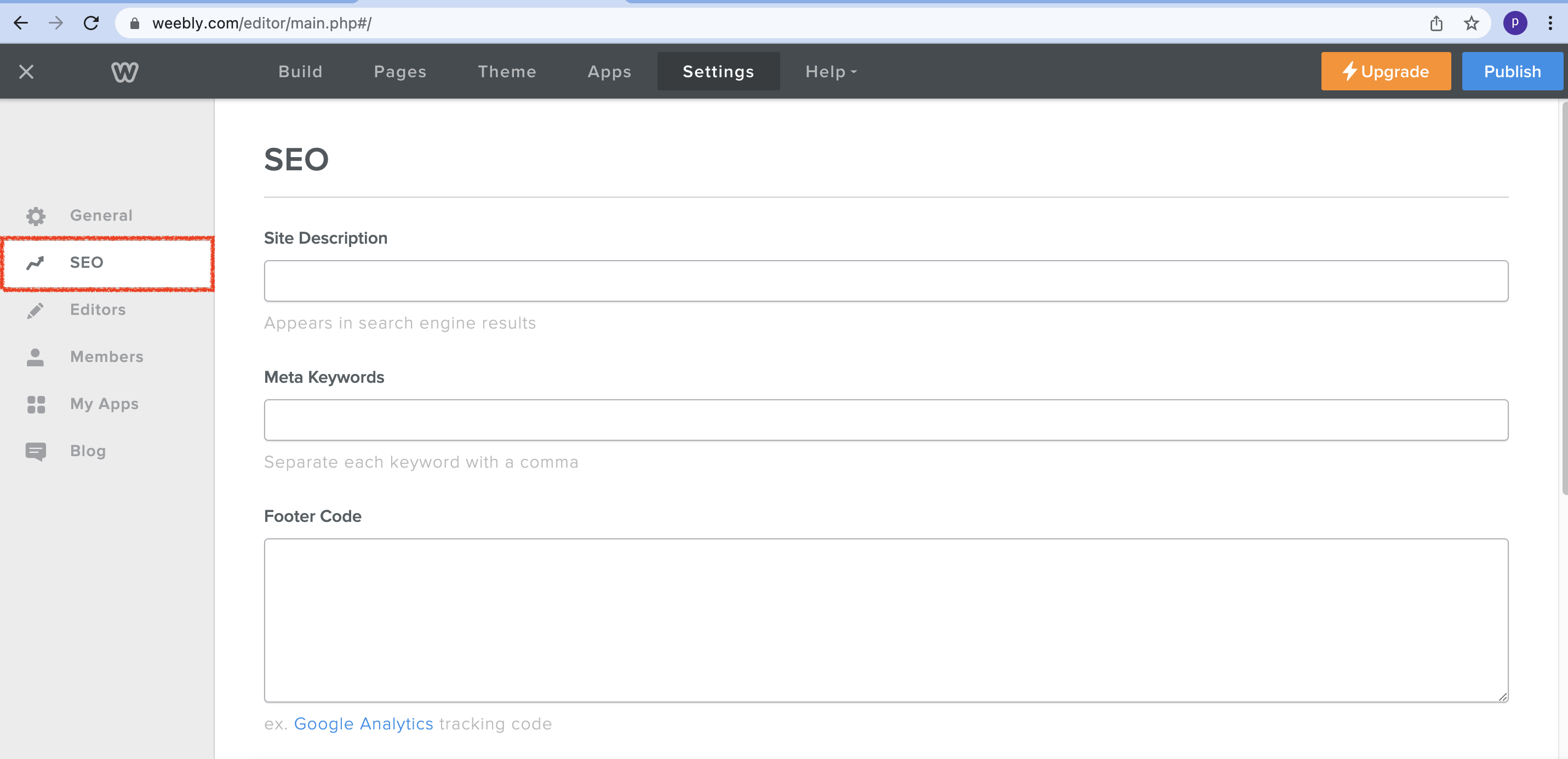This screenshot has width=1568, height=759.
Task: Open the Theme tab
Action: (506, 72)
